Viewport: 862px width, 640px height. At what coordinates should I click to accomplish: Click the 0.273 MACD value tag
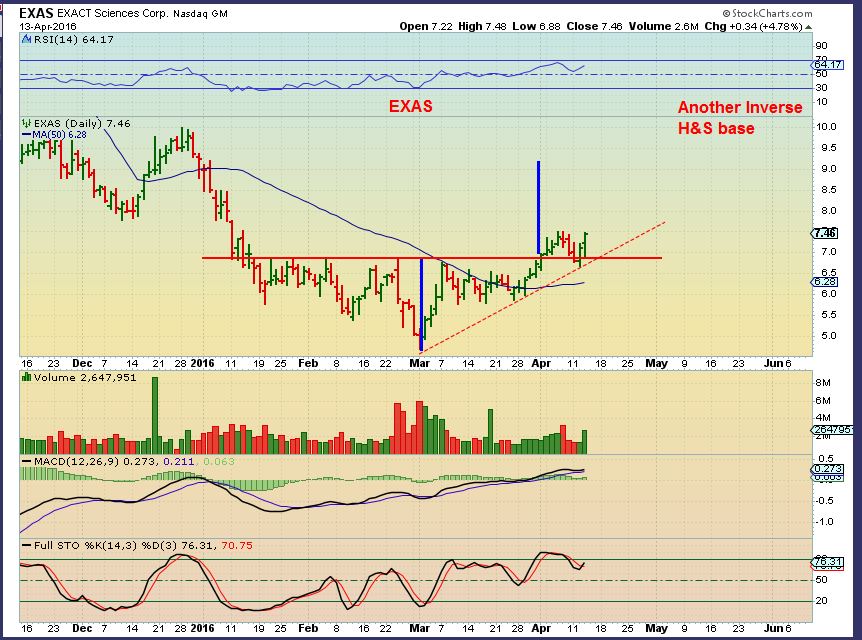click(x=827, y=469)
